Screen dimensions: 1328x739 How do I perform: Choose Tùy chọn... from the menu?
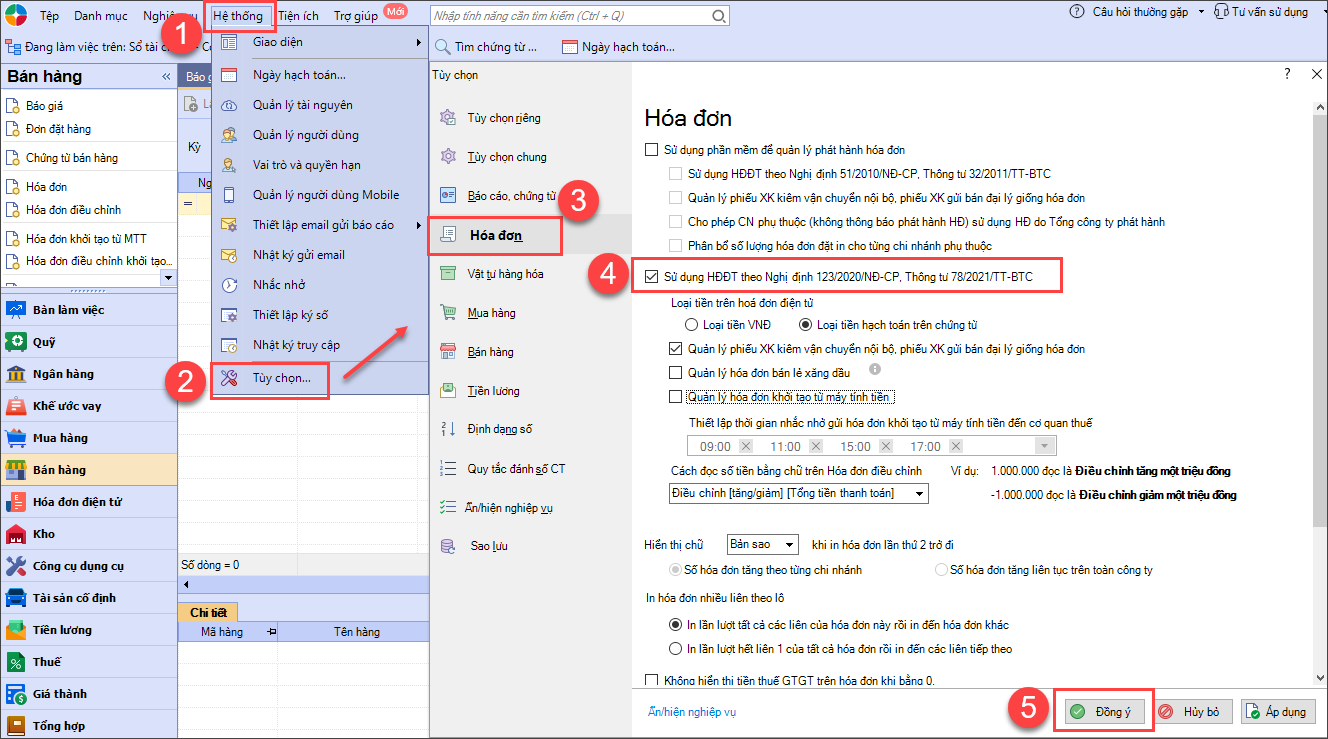[x=281, y=378]
